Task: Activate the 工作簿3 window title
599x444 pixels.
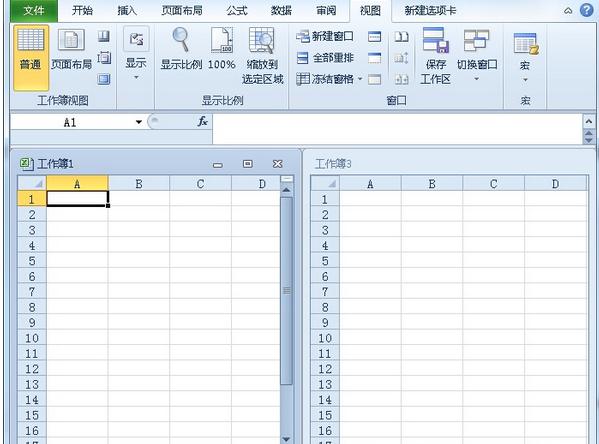Action: click(333, 164)
